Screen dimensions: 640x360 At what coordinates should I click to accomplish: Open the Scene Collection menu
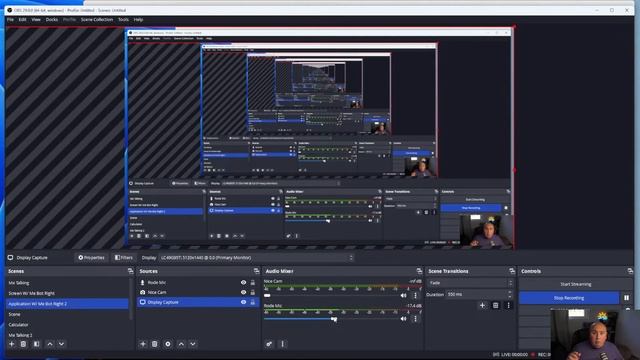pyautogui.click(x=97, y=20)
